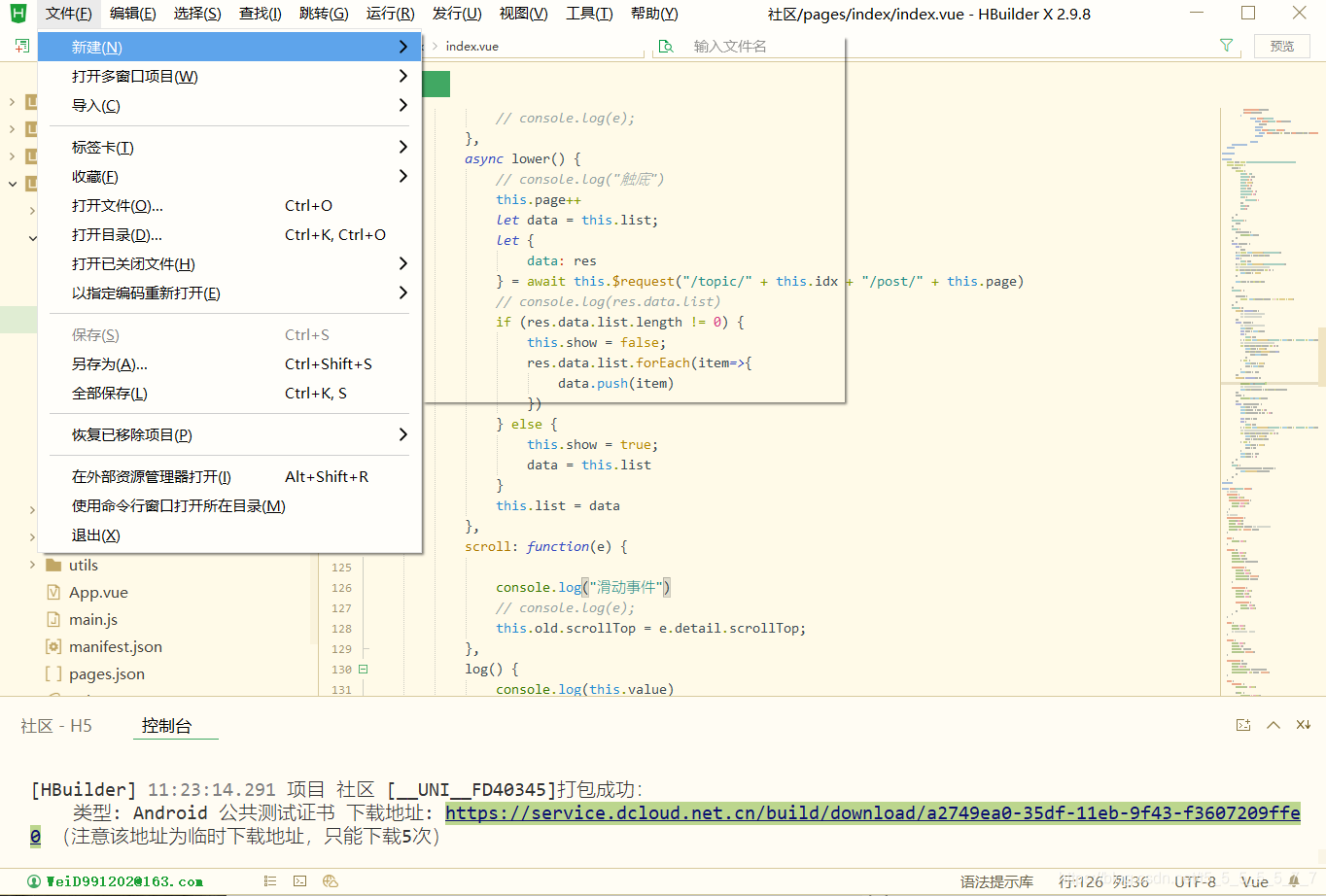Click the console panel up-arrow maximize icon
Image resolution: width=1326 pixels, height=896 pixels.
pyautogui.click(x=1274, y=725)
